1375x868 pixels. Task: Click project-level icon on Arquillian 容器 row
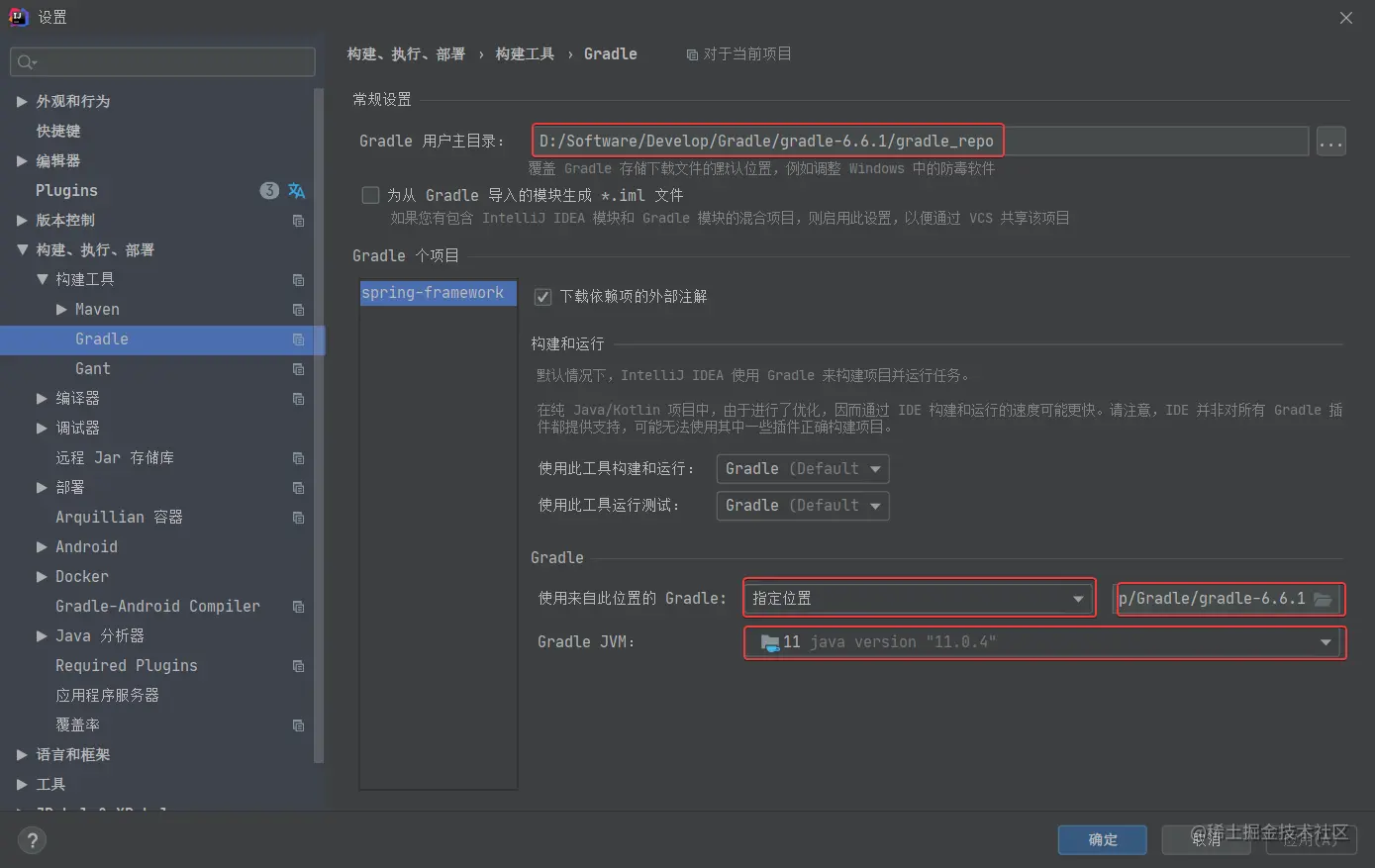tap(298, 518)
